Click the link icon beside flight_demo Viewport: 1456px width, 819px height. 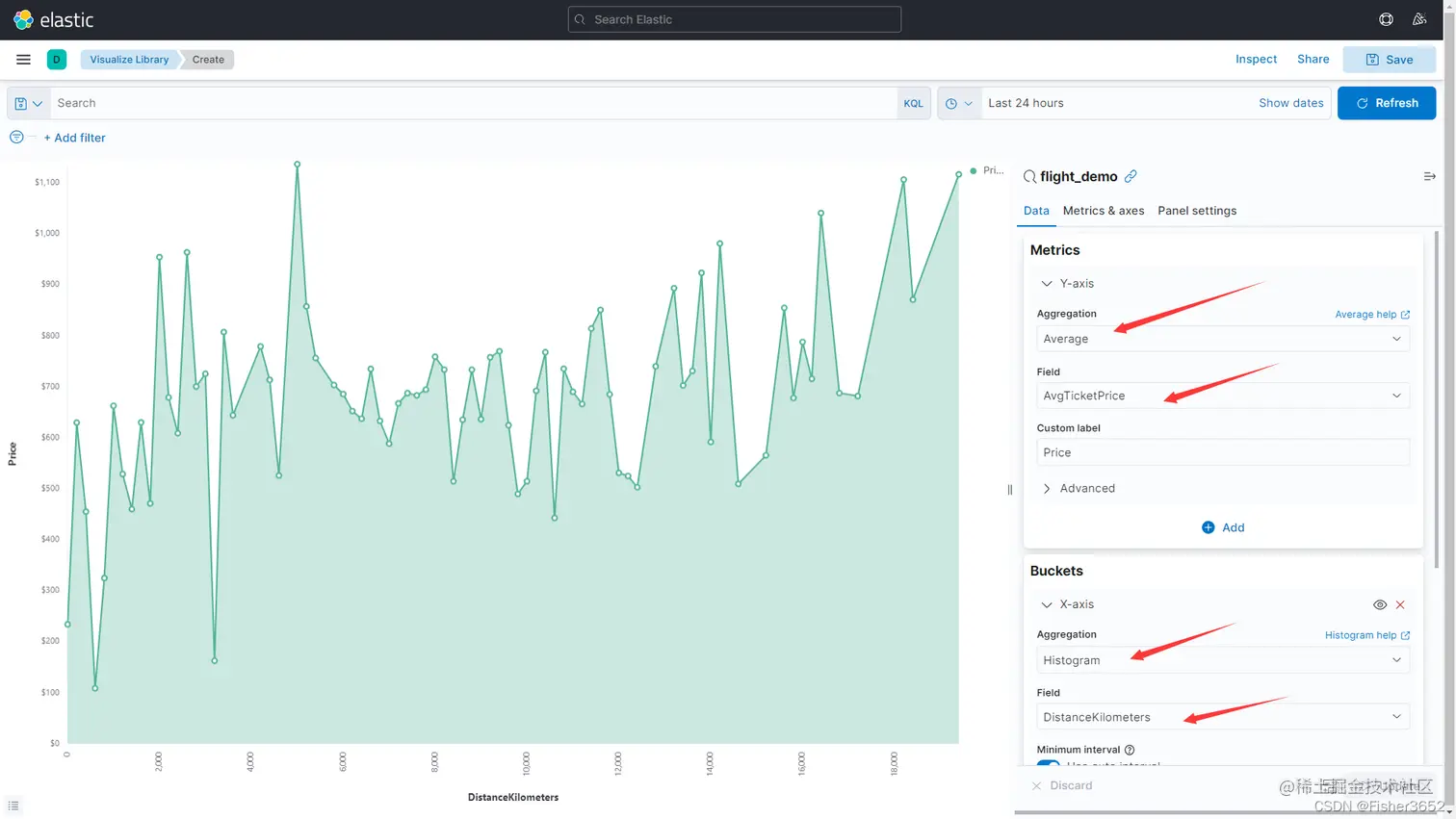point(1131,176)
